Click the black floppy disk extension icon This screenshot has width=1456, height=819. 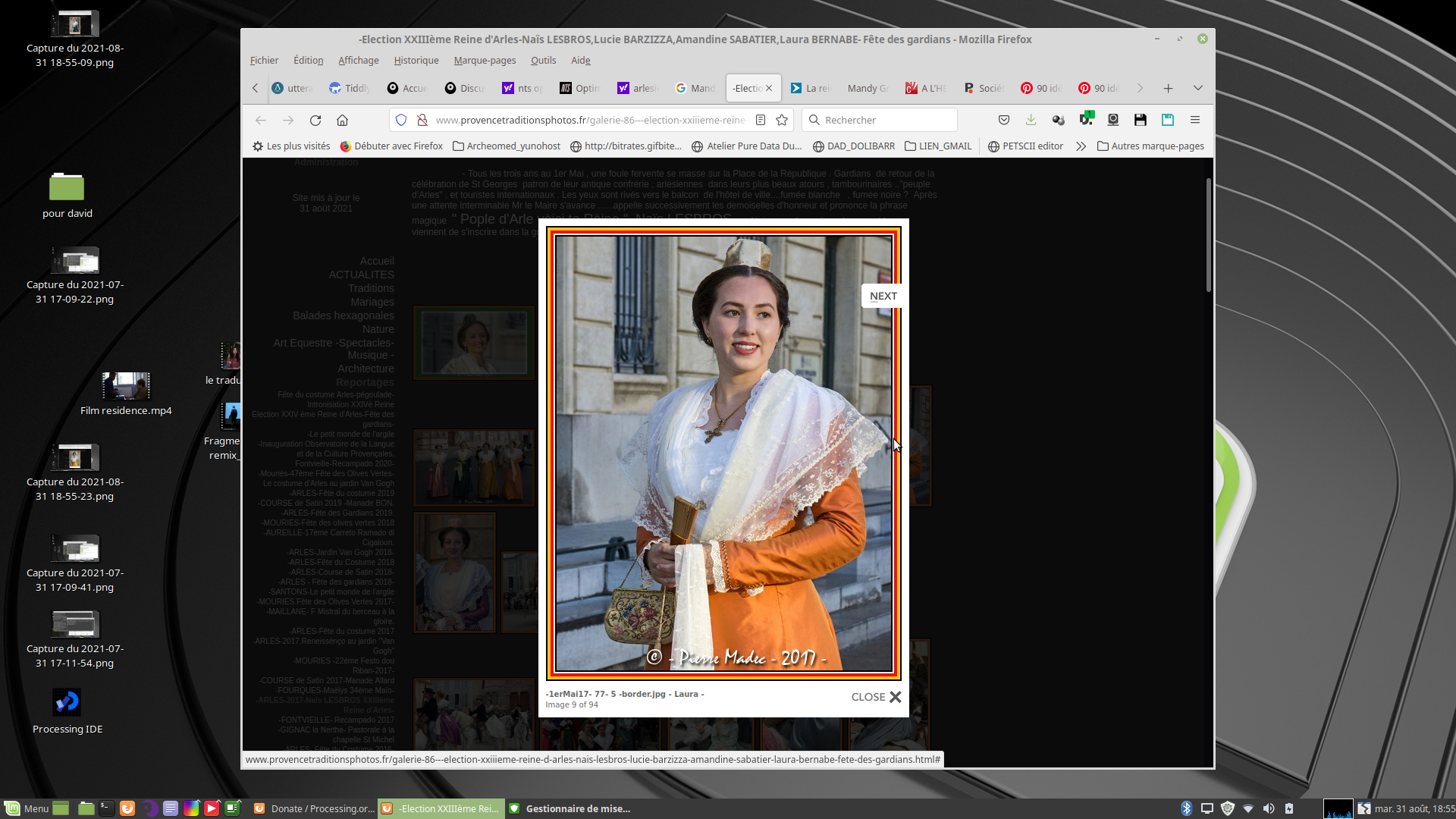pyautogui.click(x=1140, y=120)
